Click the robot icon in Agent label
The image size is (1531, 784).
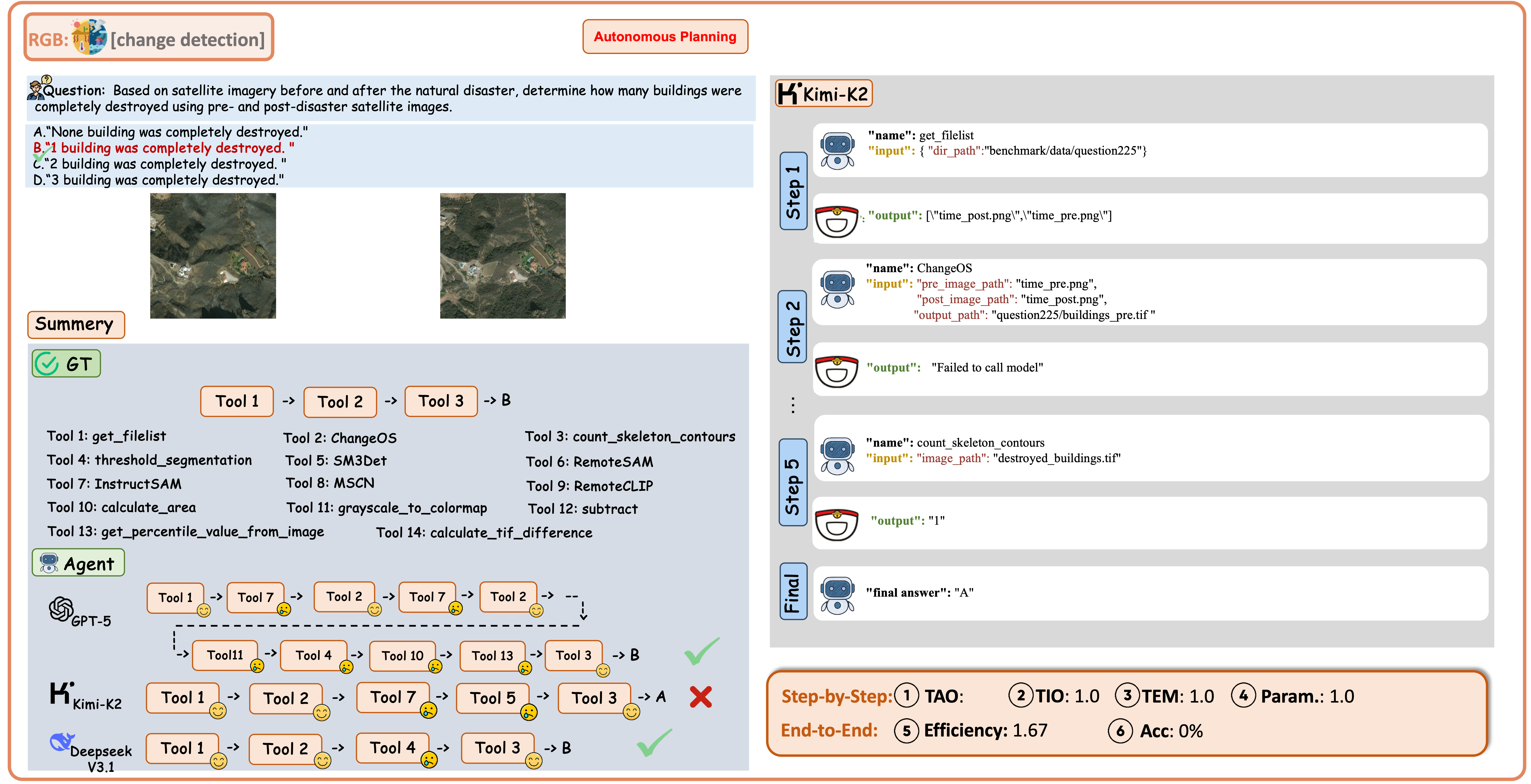pyautogui.click(x=49, y=562)
